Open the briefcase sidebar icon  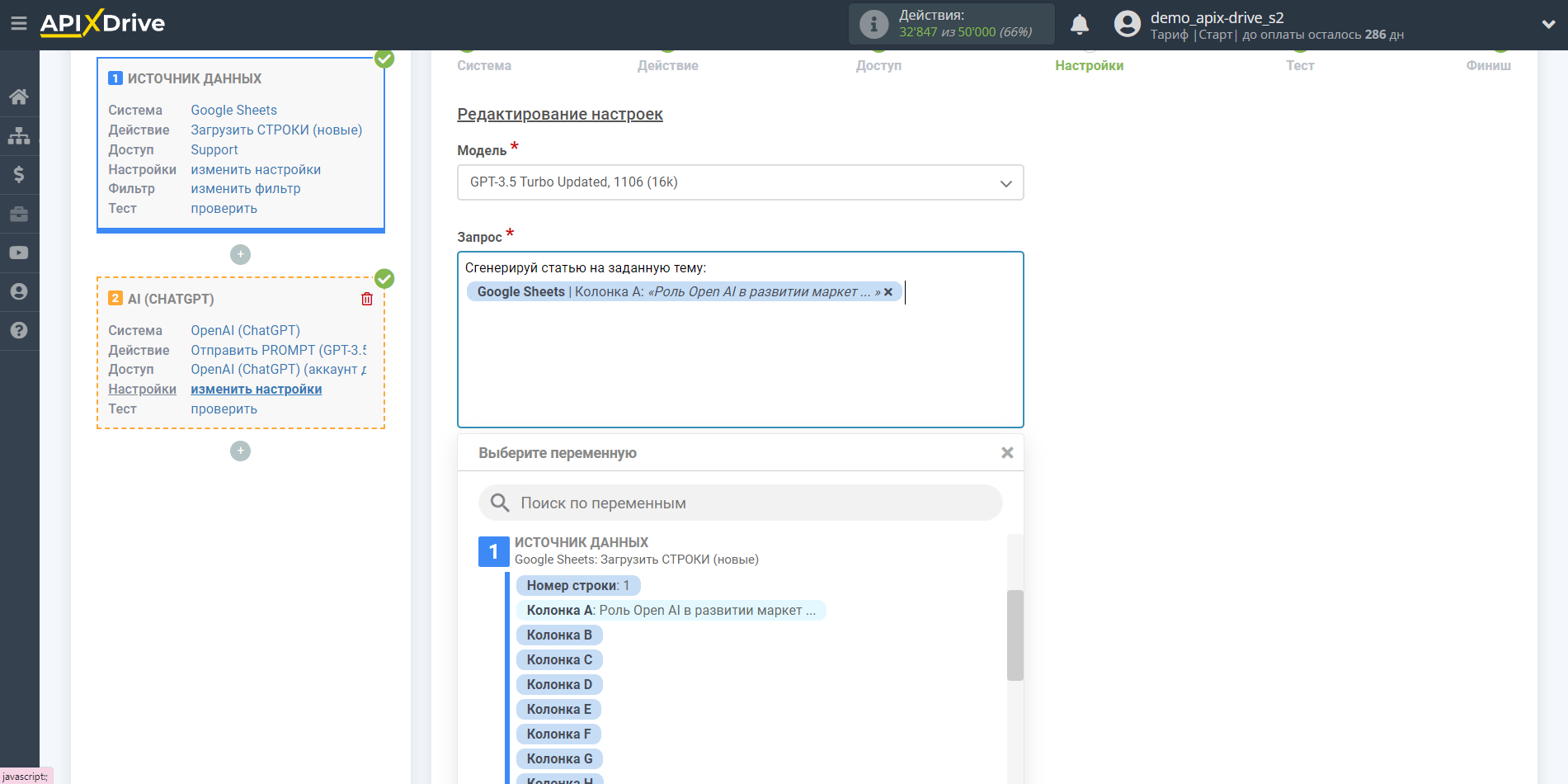(x=19, y=214)
